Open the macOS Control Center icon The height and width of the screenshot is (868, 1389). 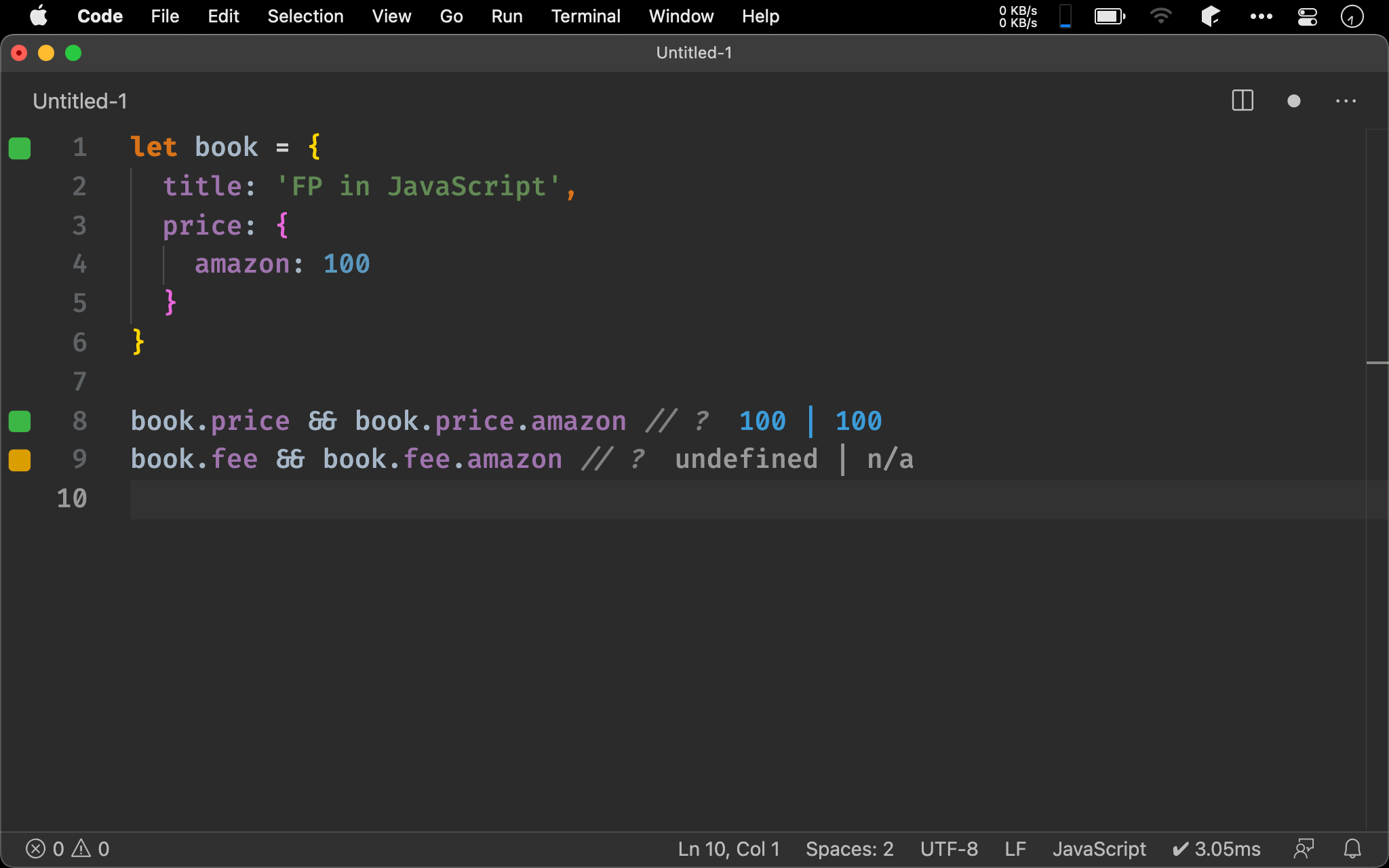(1307, 16)
